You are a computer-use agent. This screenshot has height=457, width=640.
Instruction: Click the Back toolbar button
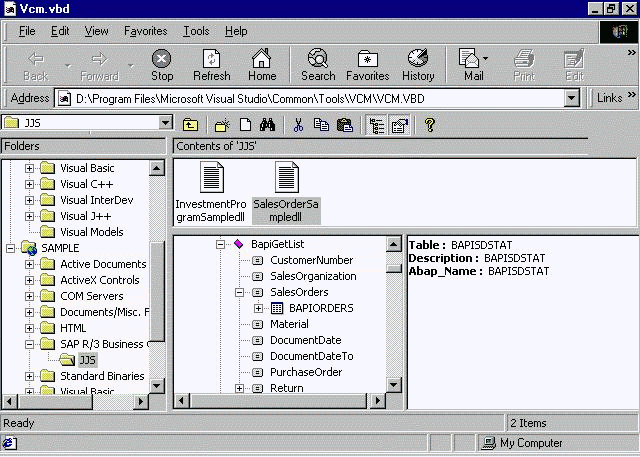pyautogui.click(x=36, y=65)
